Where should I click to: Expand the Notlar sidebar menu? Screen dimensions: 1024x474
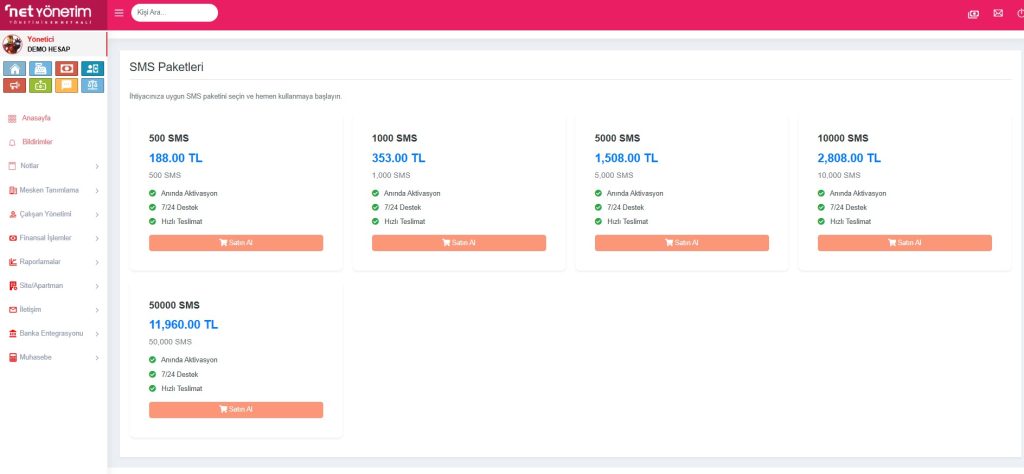click(53, 166)
